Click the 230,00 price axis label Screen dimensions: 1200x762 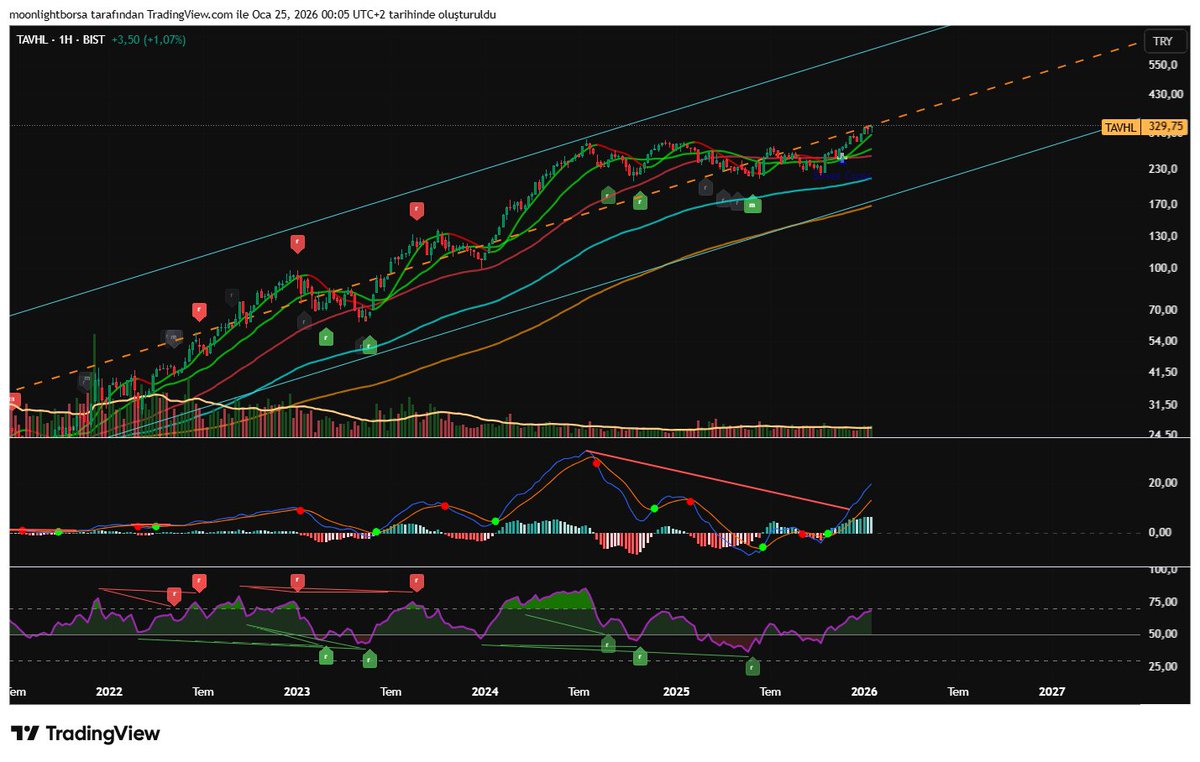click(x=1163, y=169)
